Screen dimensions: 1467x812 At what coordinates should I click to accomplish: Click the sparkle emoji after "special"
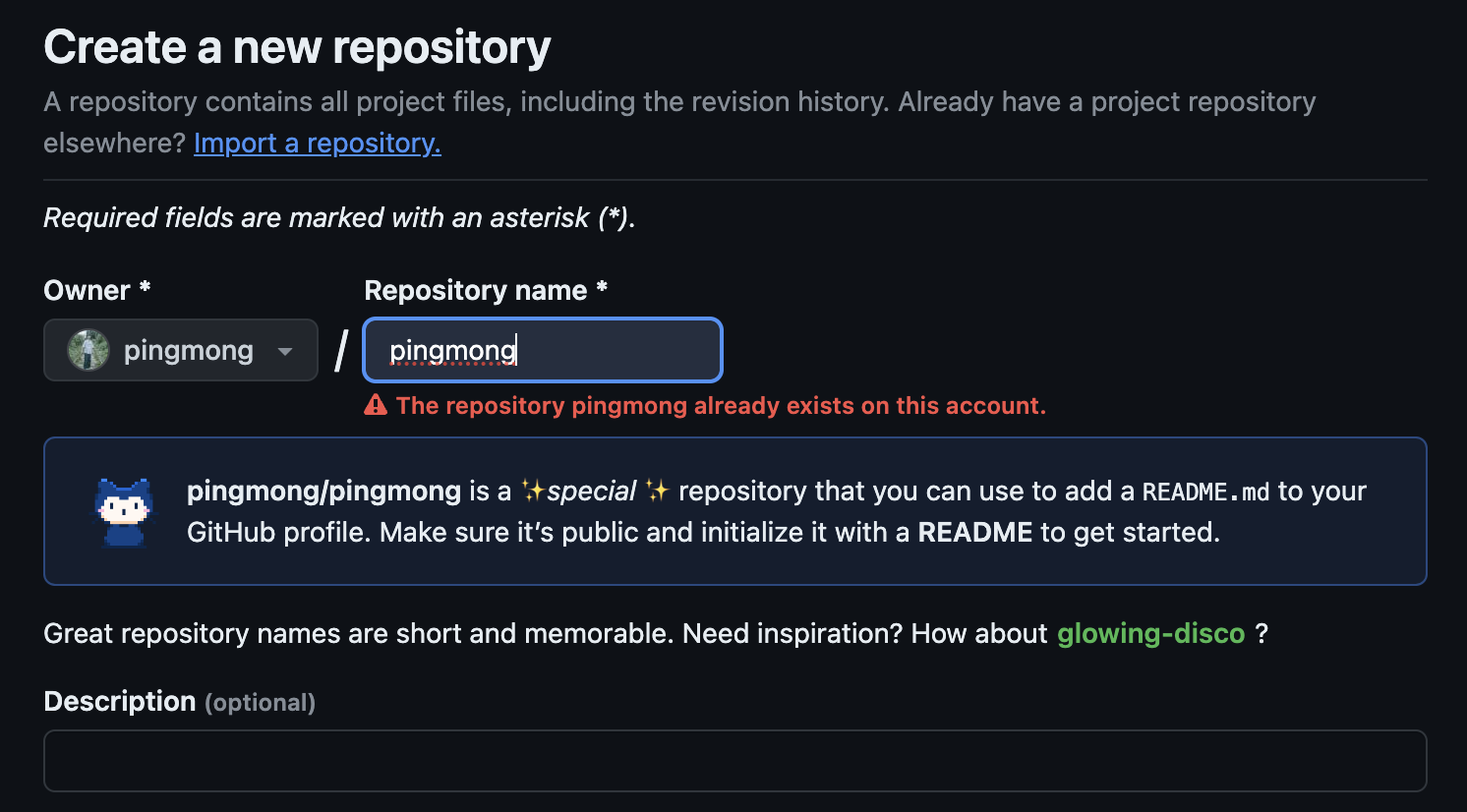point(657,491)
